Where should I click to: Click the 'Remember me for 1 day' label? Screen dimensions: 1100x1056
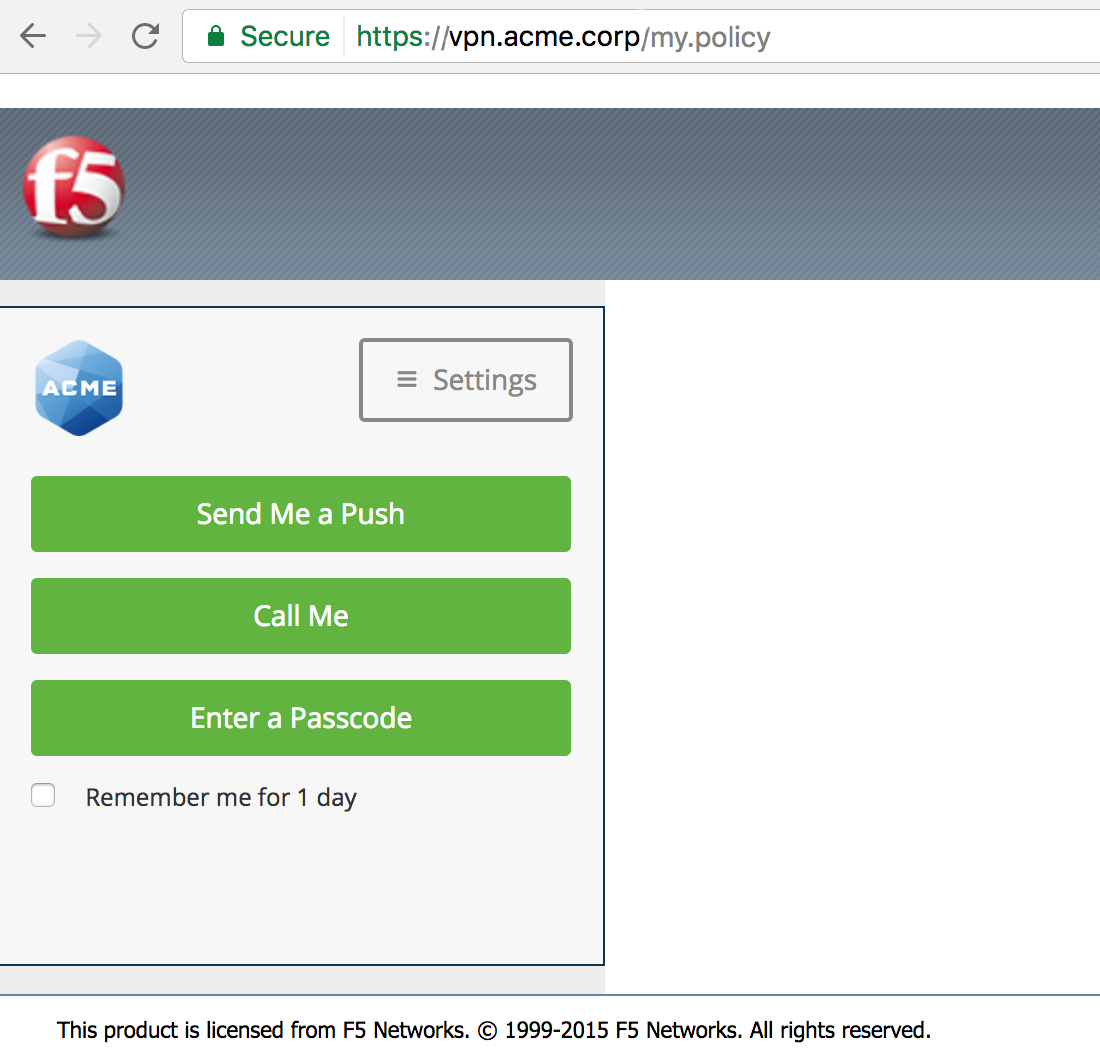tap(221, 798)
